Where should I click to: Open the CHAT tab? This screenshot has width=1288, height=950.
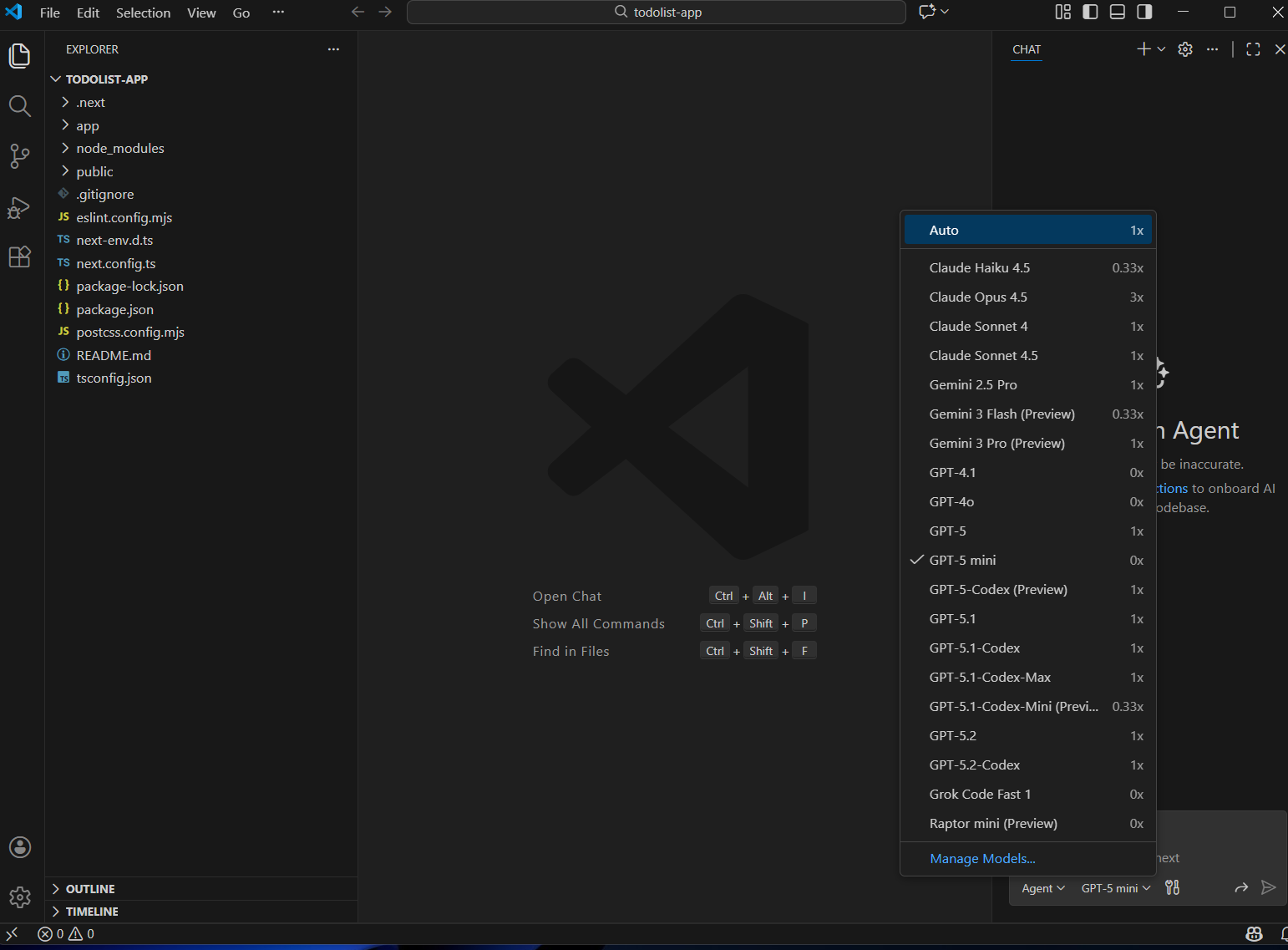point(1027,49)
